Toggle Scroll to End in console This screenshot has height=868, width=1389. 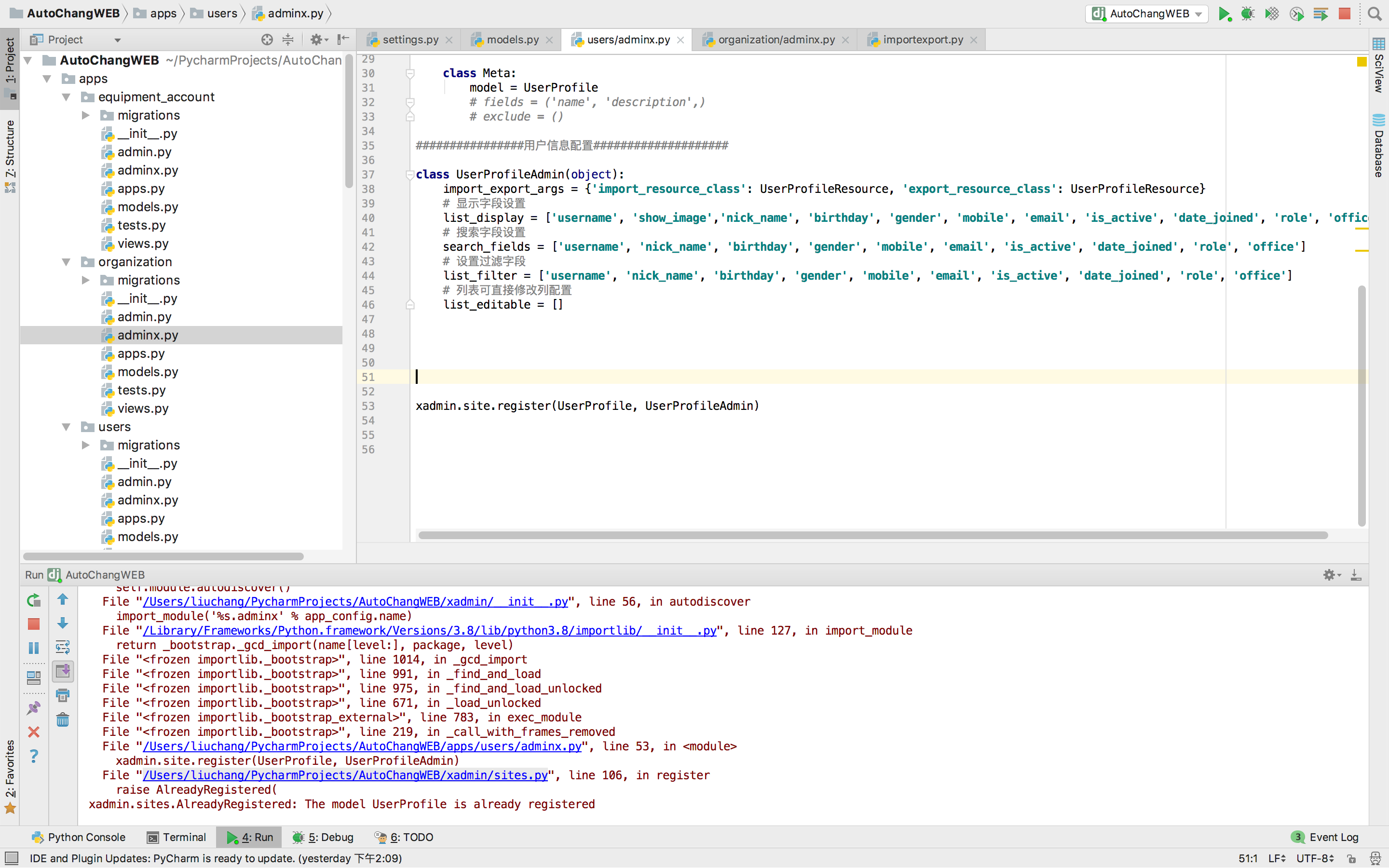[63, 671]
